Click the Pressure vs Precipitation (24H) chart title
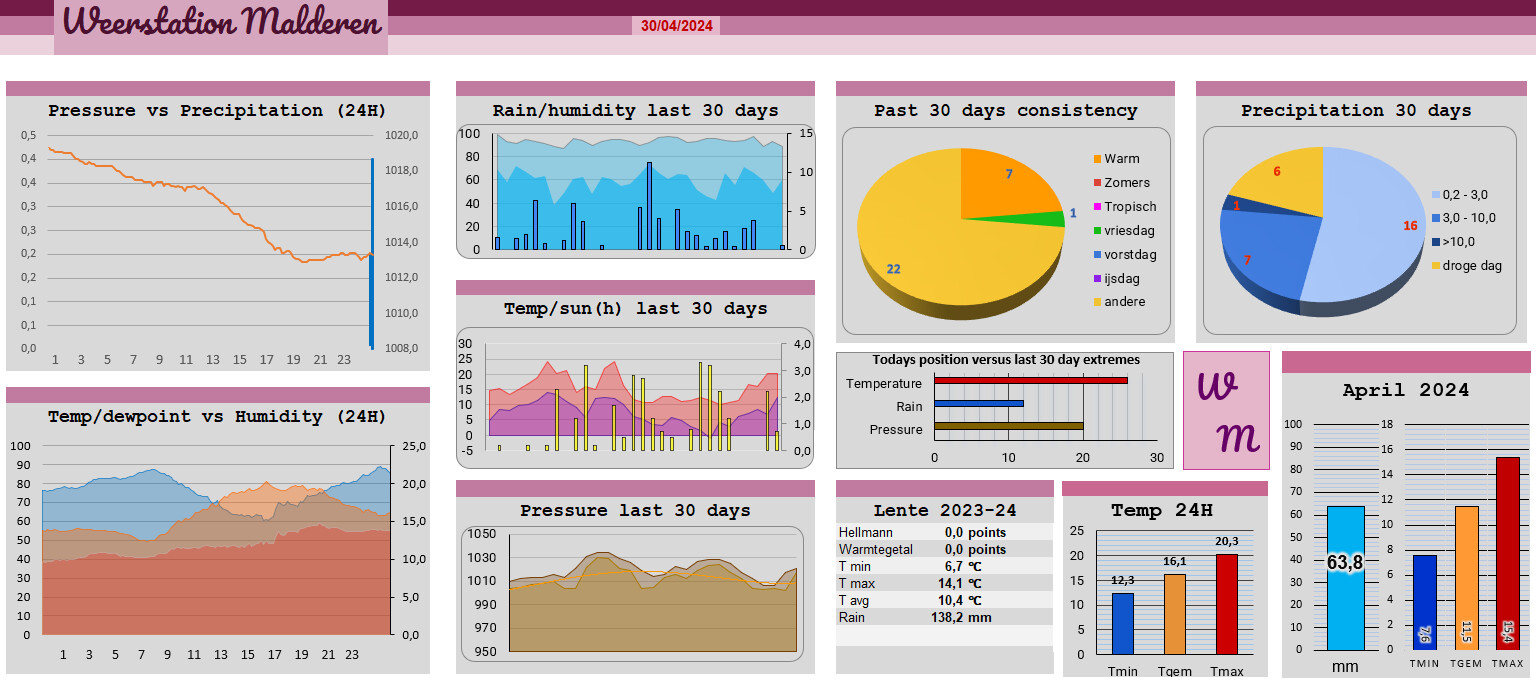 tap(217, 111)
